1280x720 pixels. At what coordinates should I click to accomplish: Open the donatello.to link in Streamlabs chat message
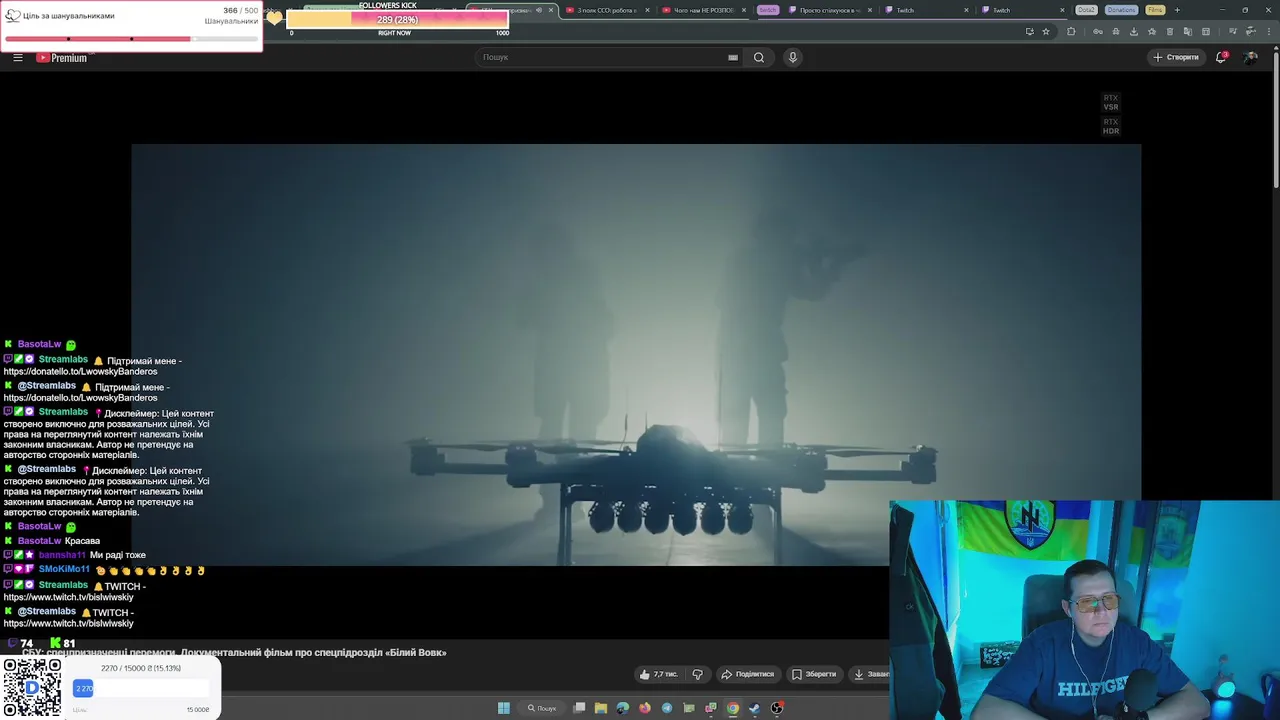(x=80, y=371)
